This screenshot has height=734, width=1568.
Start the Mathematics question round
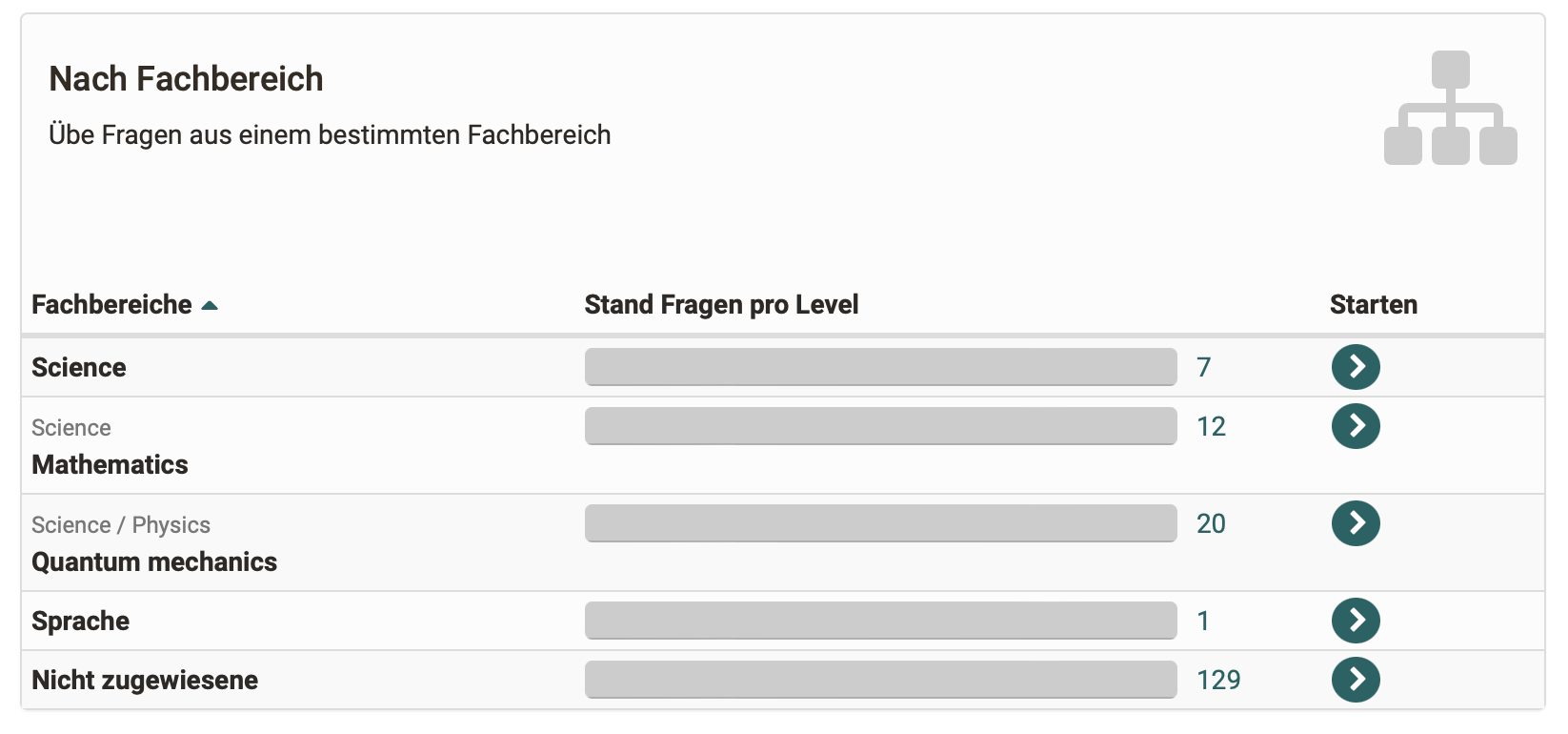click(1355, 426)
